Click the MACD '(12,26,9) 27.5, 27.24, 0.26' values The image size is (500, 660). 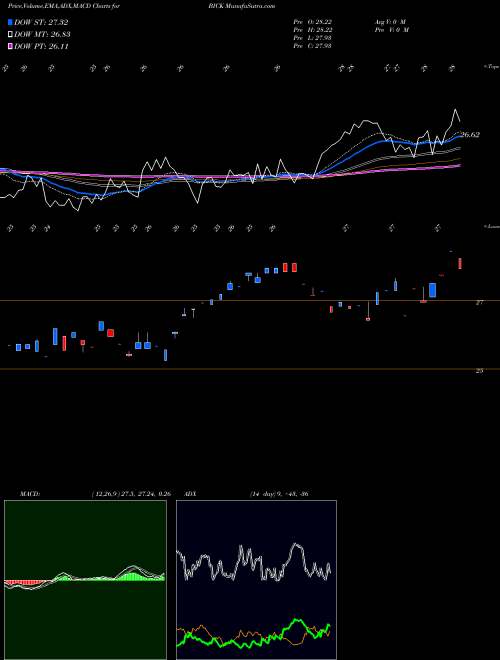coord(131,494)
